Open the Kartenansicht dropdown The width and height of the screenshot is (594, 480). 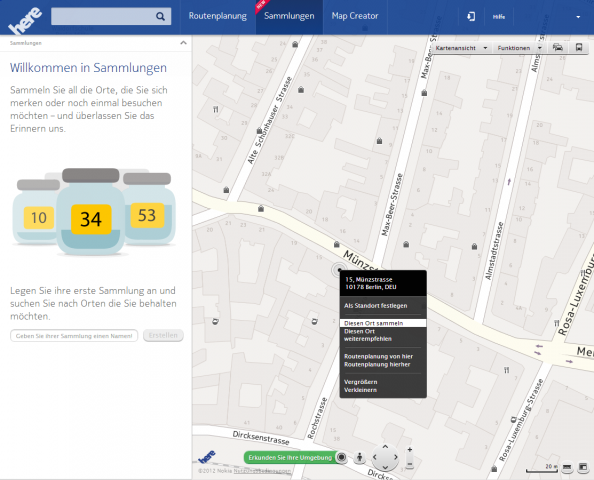[461, 48]
